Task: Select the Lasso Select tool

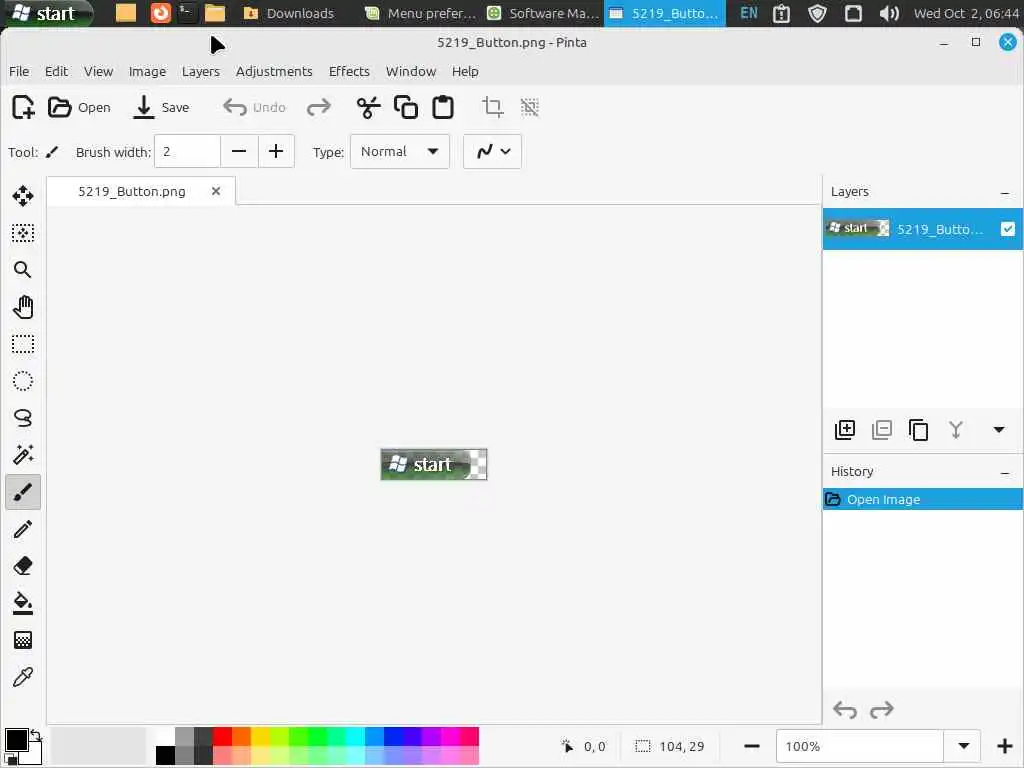Action: 23,418
